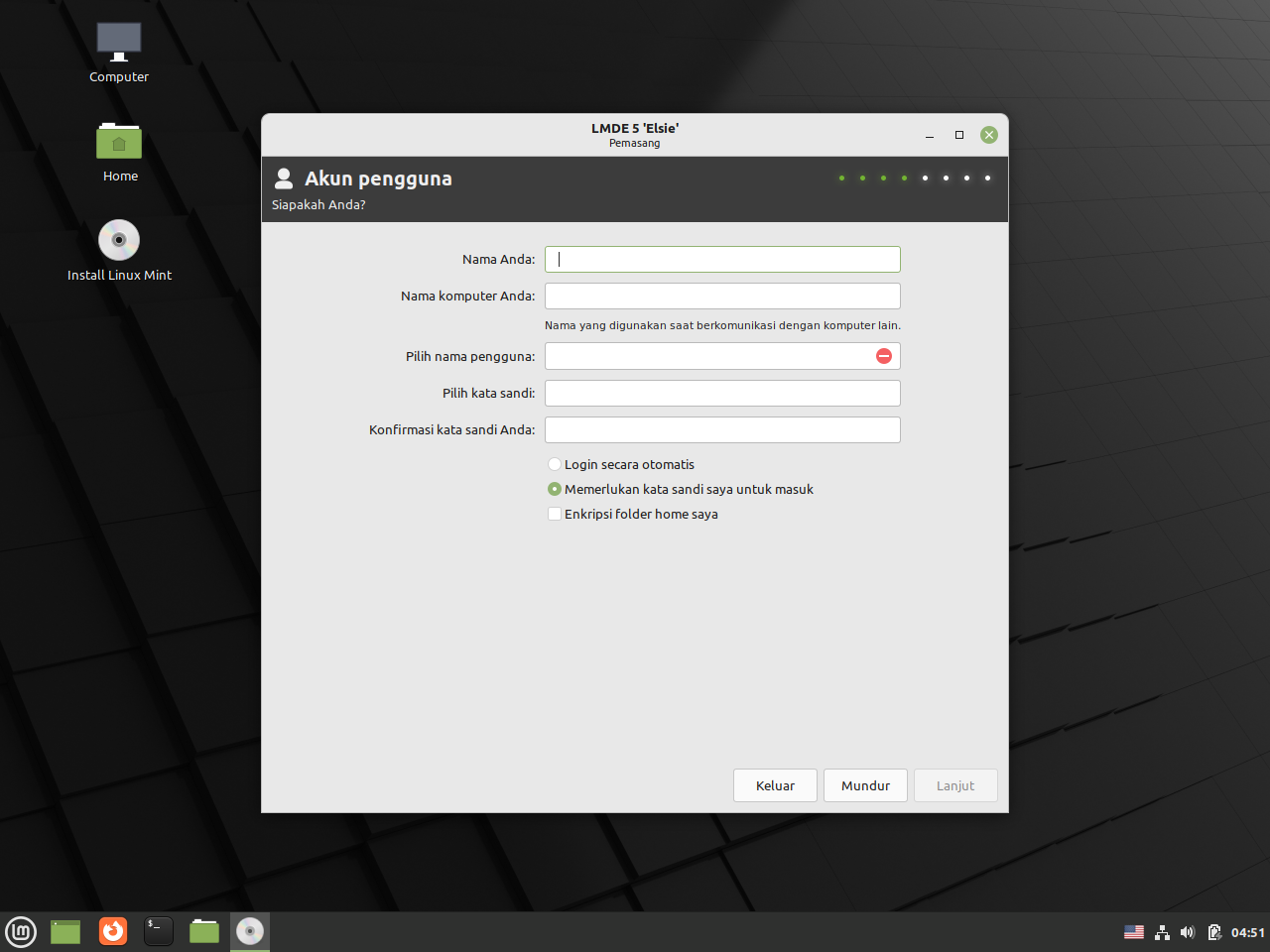Click the Mundur button

coord(865,785)
